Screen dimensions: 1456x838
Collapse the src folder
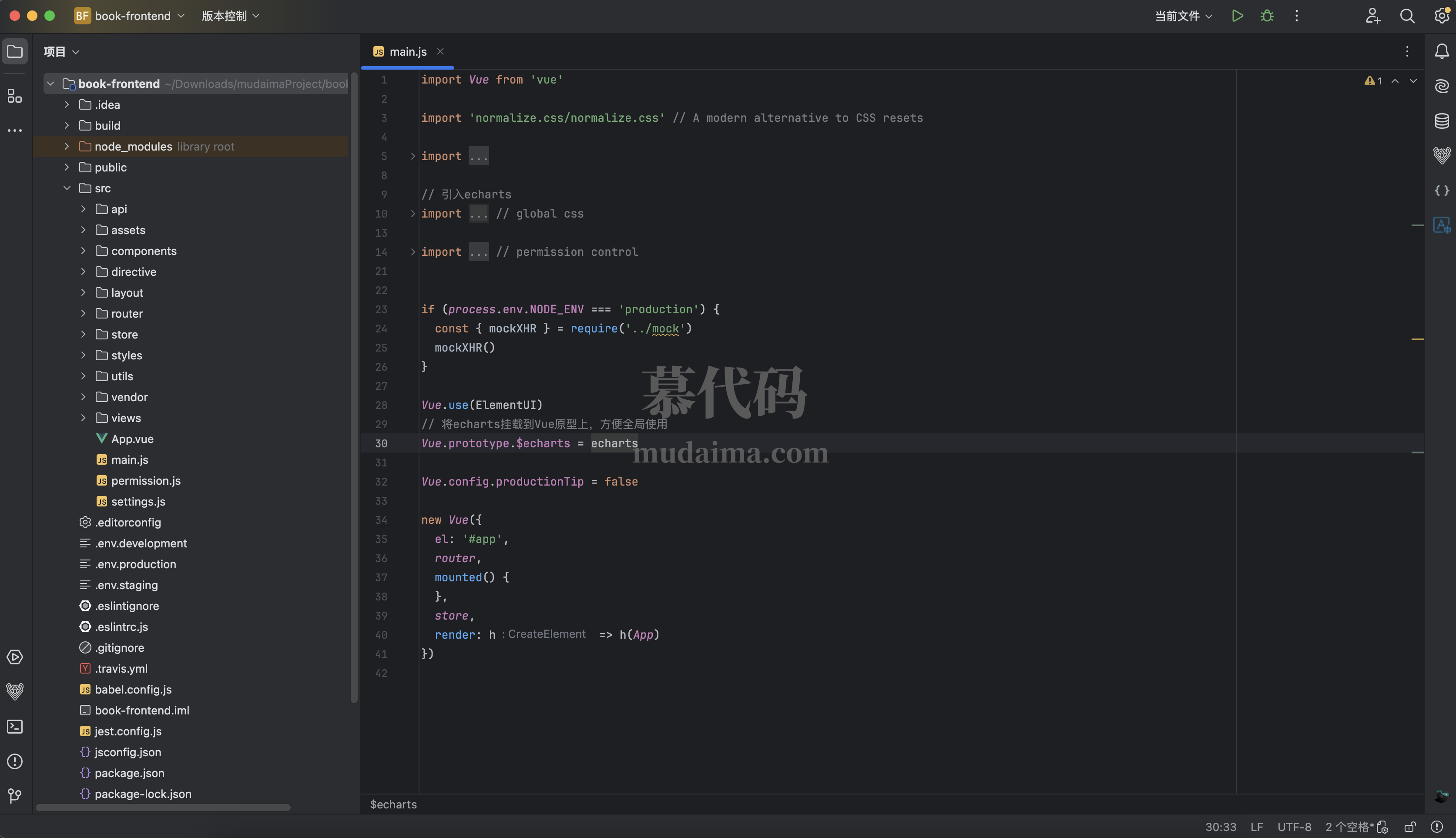67,188
